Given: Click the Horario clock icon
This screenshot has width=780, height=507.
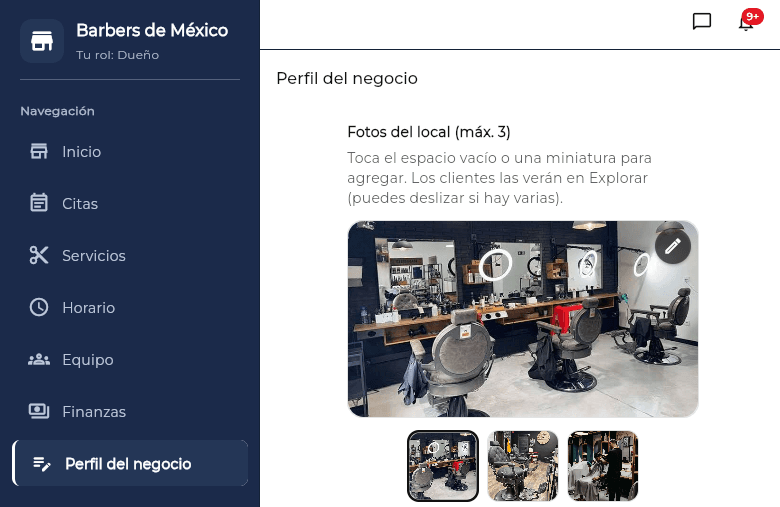Looking at the screenshot, I should [x=39, y=307].
